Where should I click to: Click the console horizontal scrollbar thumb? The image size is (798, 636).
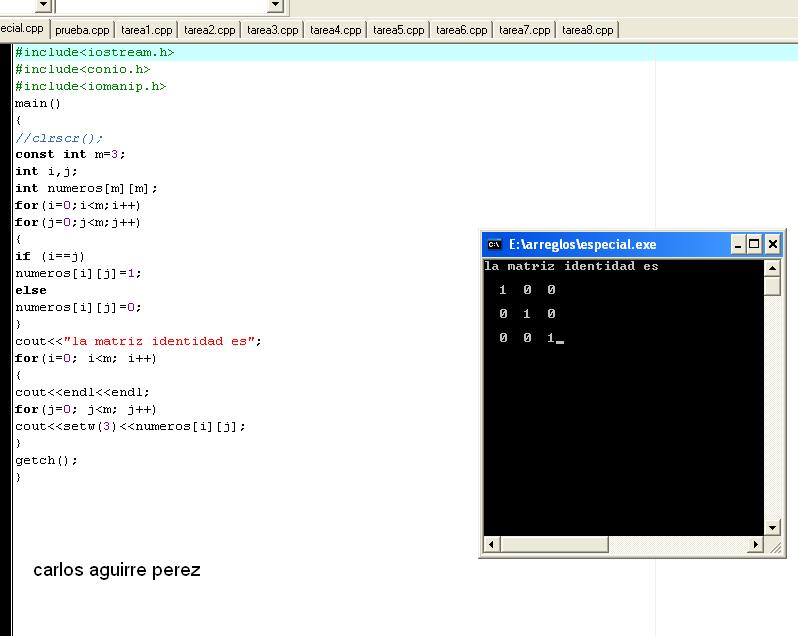pos(554,544)
